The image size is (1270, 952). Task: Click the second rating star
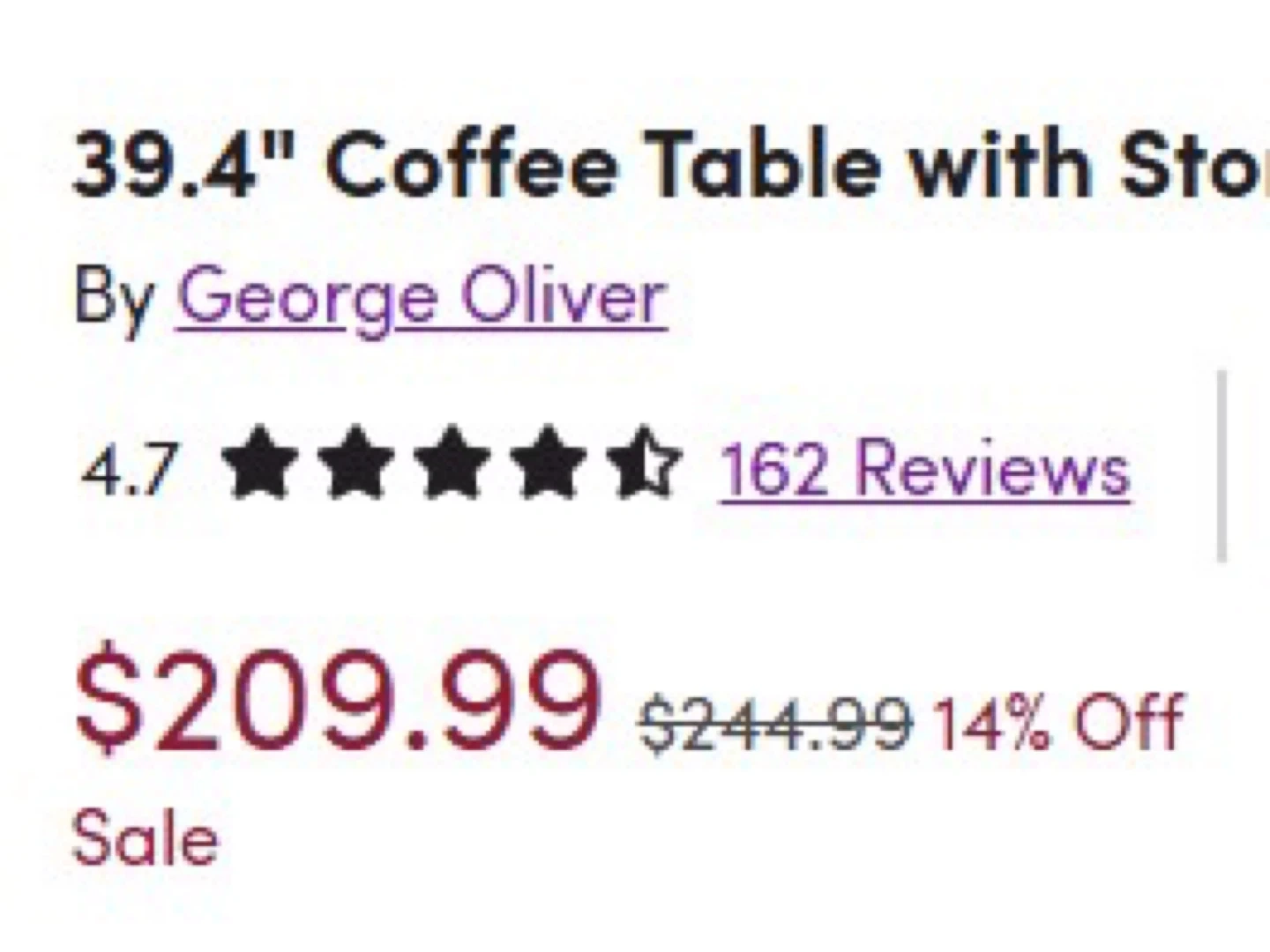coord(355,462)
